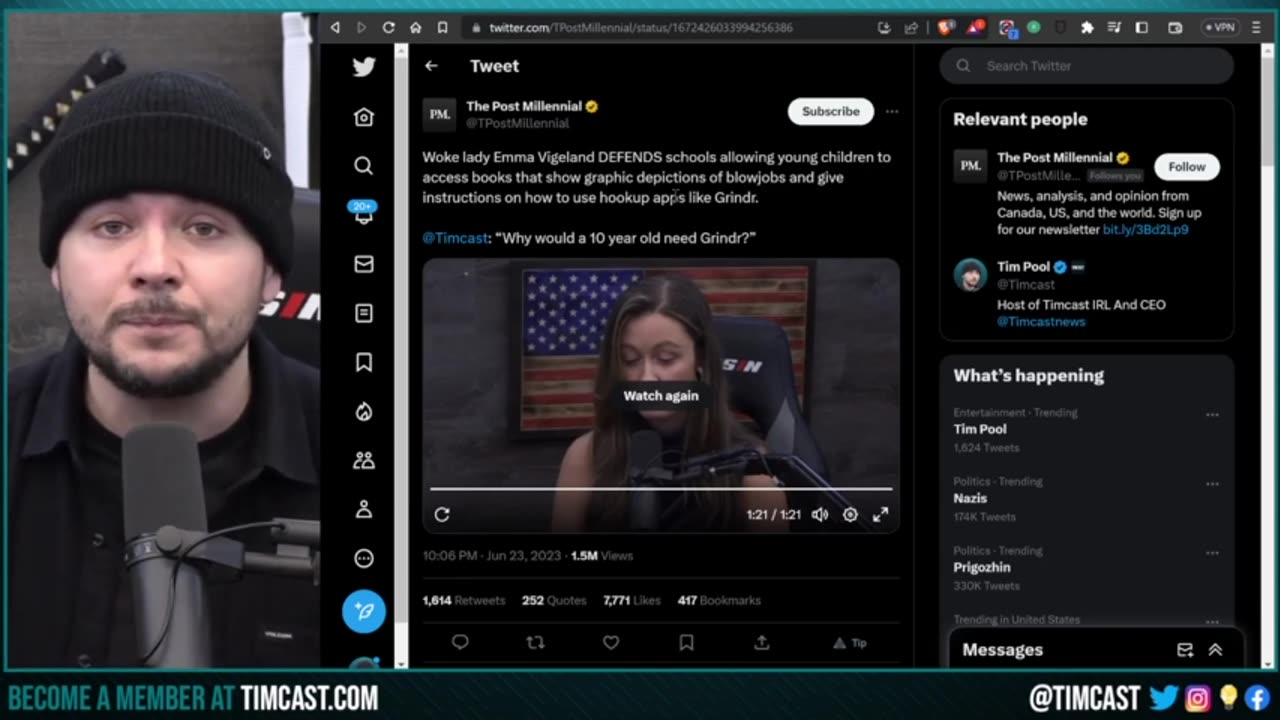
Task: Click the address bar URL
Action: [x=641, y=28]
